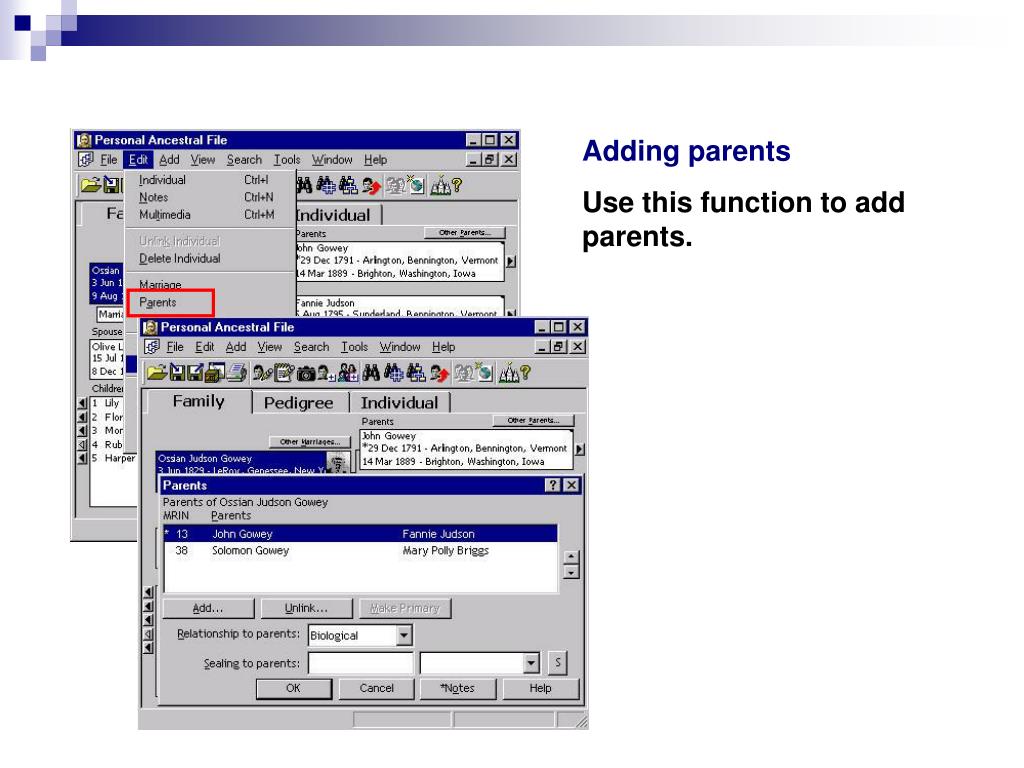Click the Open File folder toolbar icon in front window
Screen dimensions: 1024x768
tap(157, 373)
